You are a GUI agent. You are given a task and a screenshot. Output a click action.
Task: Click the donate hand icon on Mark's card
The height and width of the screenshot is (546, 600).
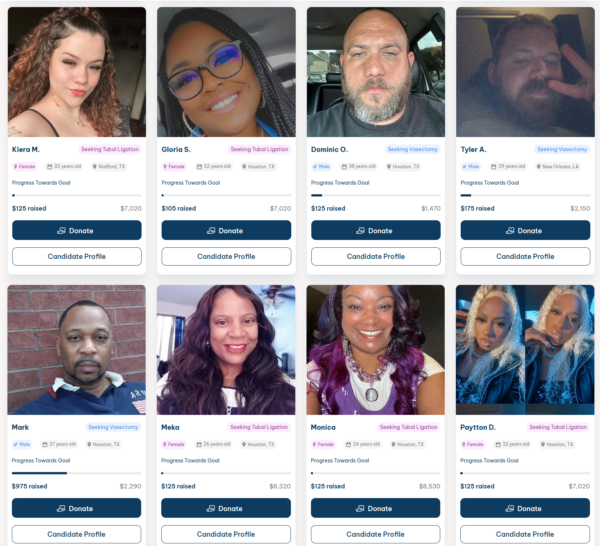pyautogui.click(x=61, y=509)
